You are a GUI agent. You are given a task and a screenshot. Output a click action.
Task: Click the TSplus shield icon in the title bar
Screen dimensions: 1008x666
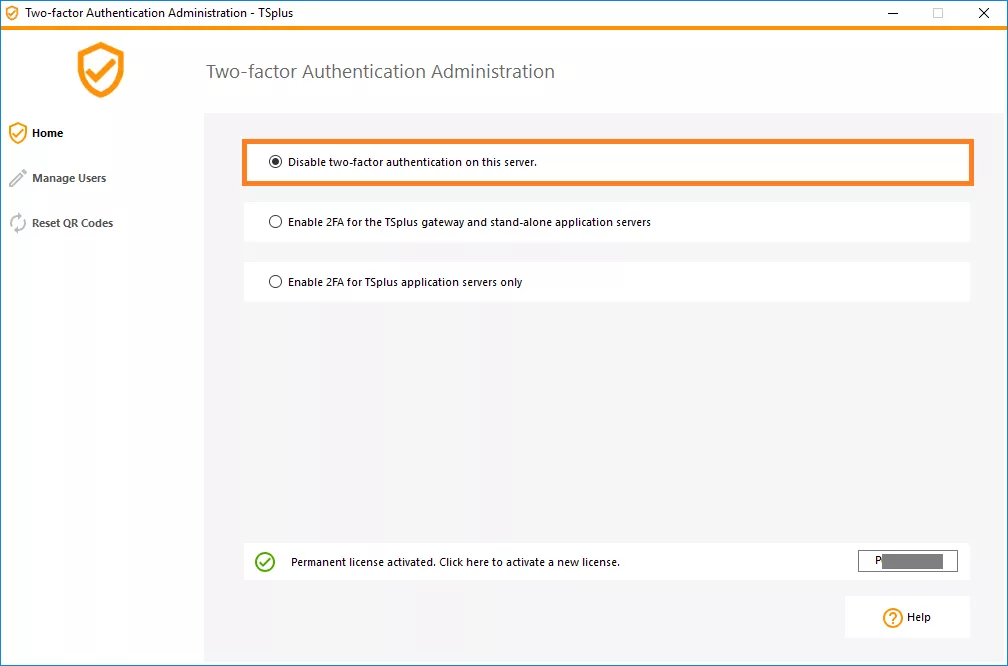pyautogui.click(x=12, y=13)
